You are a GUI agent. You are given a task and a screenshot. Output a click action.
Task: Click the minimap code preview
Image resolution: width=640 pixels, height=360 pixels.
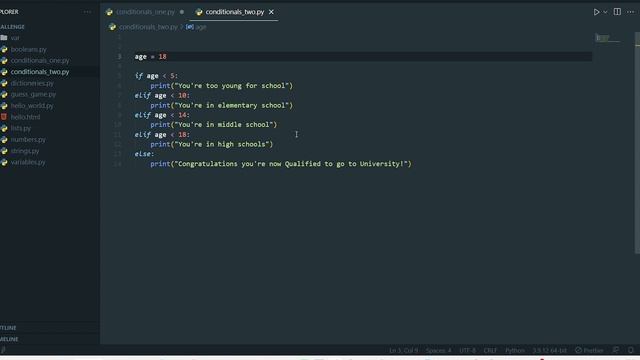pos(607,38)
